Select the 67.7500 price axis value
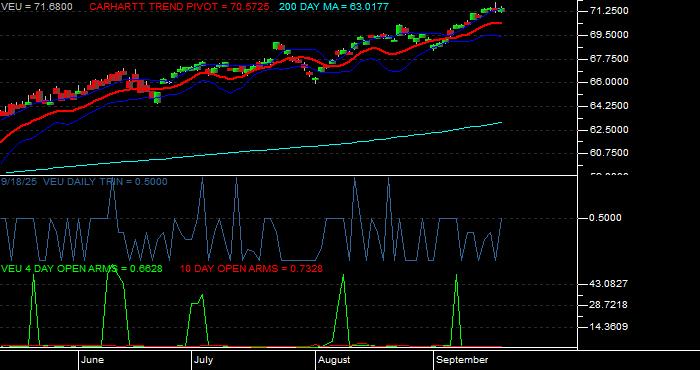 coord(609,58)
